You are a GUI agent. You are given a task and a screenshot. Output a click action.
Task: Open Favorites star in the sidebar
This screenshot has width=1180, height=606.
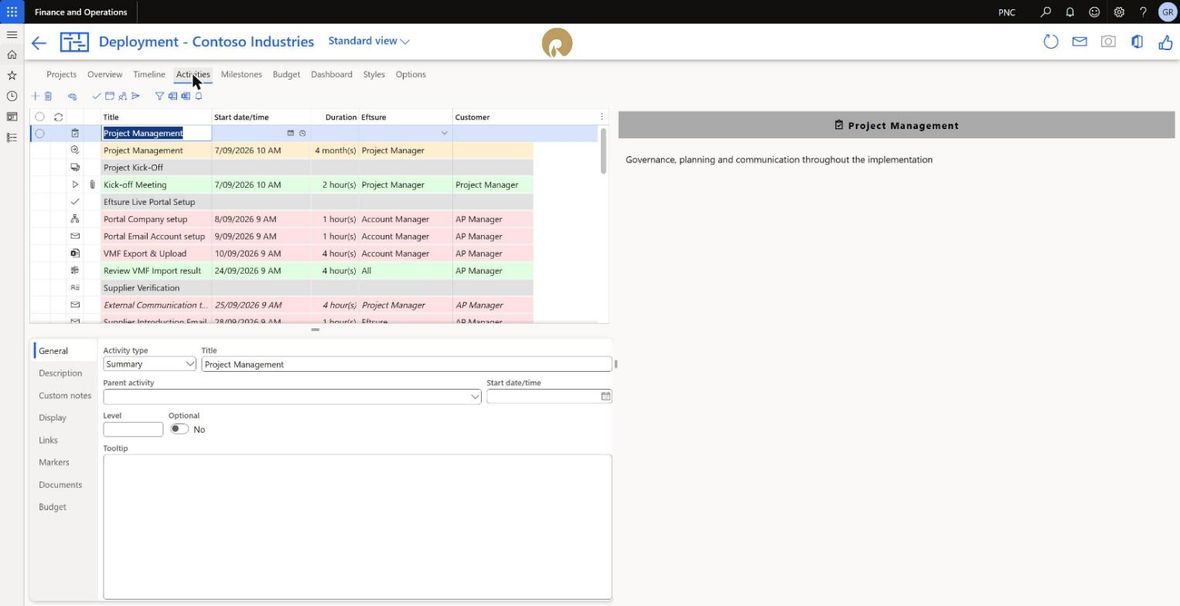click(x=12, y=75)
